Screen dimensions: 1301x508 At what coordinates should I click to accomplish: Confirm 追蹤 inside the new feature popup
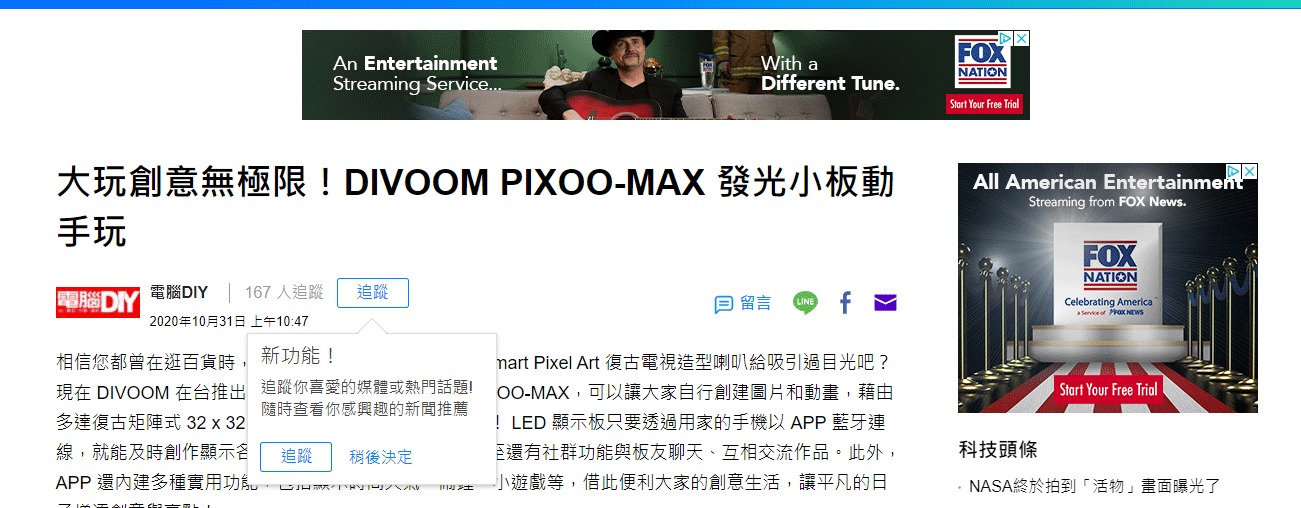coord(296,457)
